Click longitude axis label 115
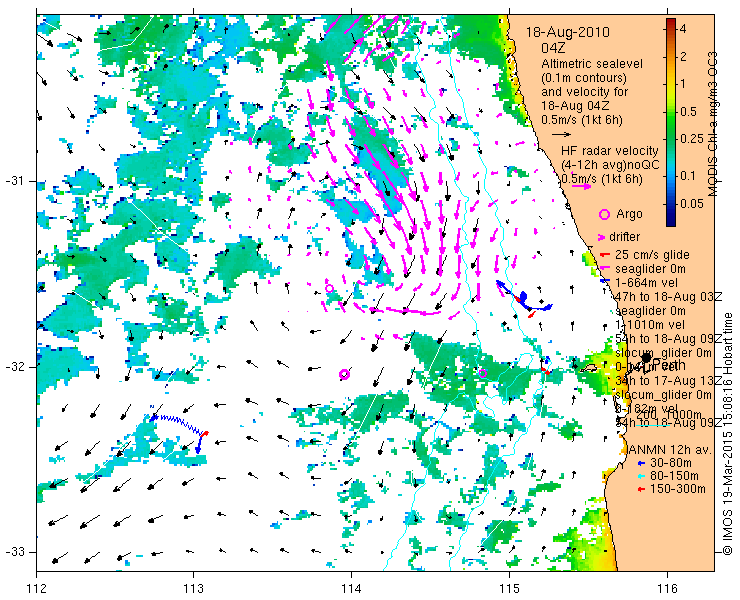 [509, 589]
